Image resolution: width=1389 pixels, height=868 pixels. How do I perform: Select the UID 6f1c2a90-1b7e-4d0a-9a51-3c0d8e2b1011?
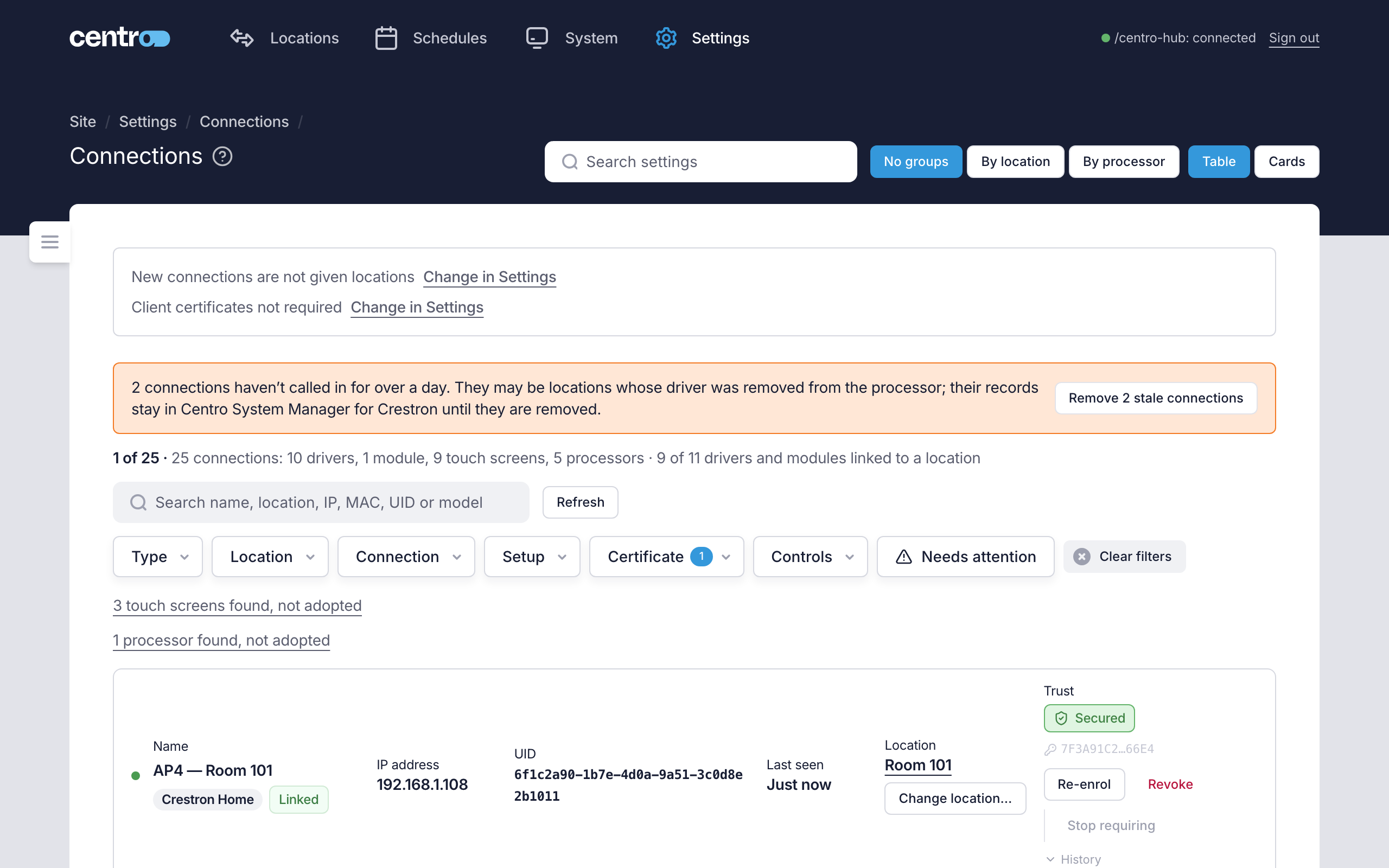(x=628, y=786)
